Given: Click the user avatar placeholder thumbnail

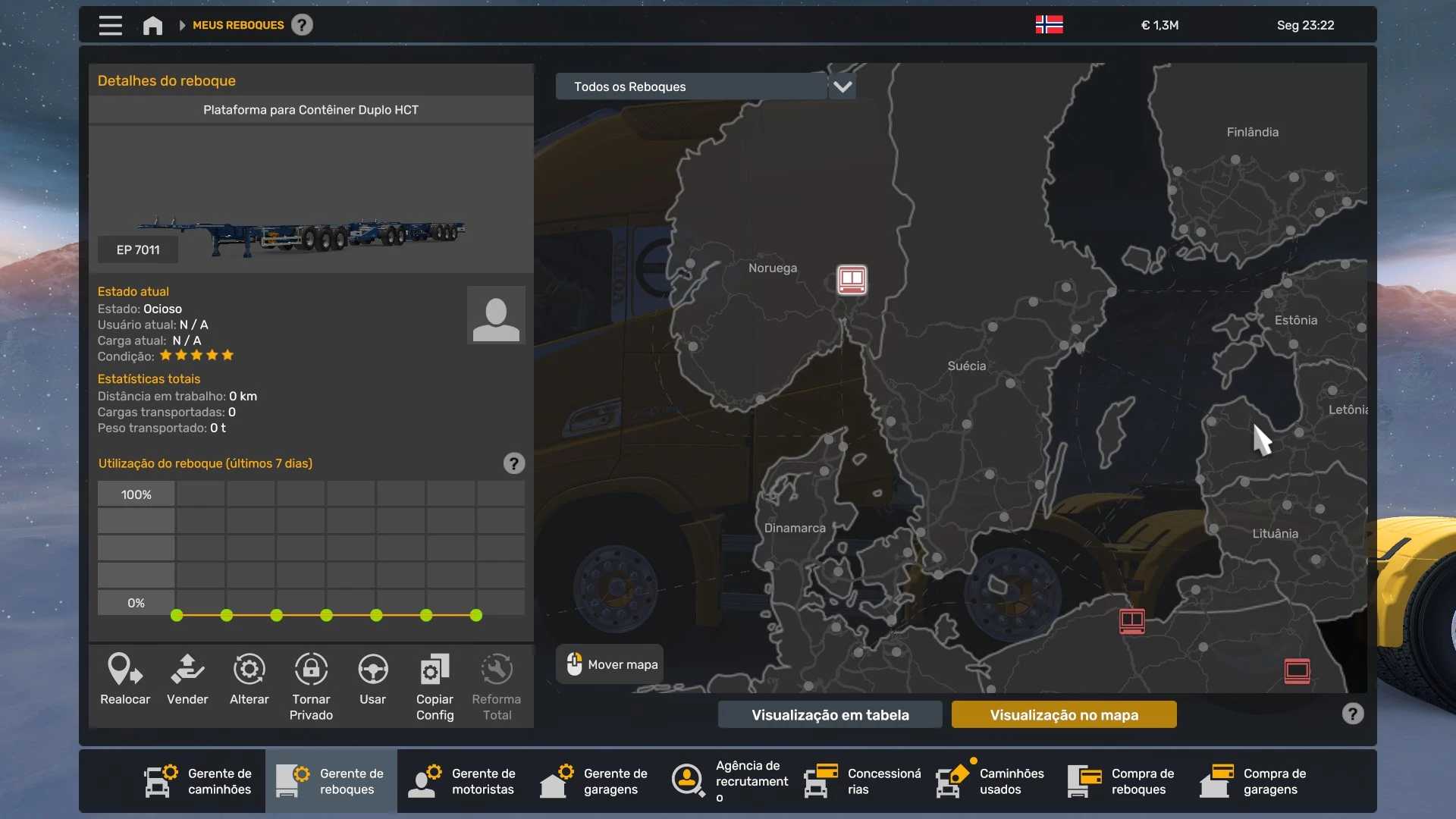Looking at the screenshot, I should [496, 315].
